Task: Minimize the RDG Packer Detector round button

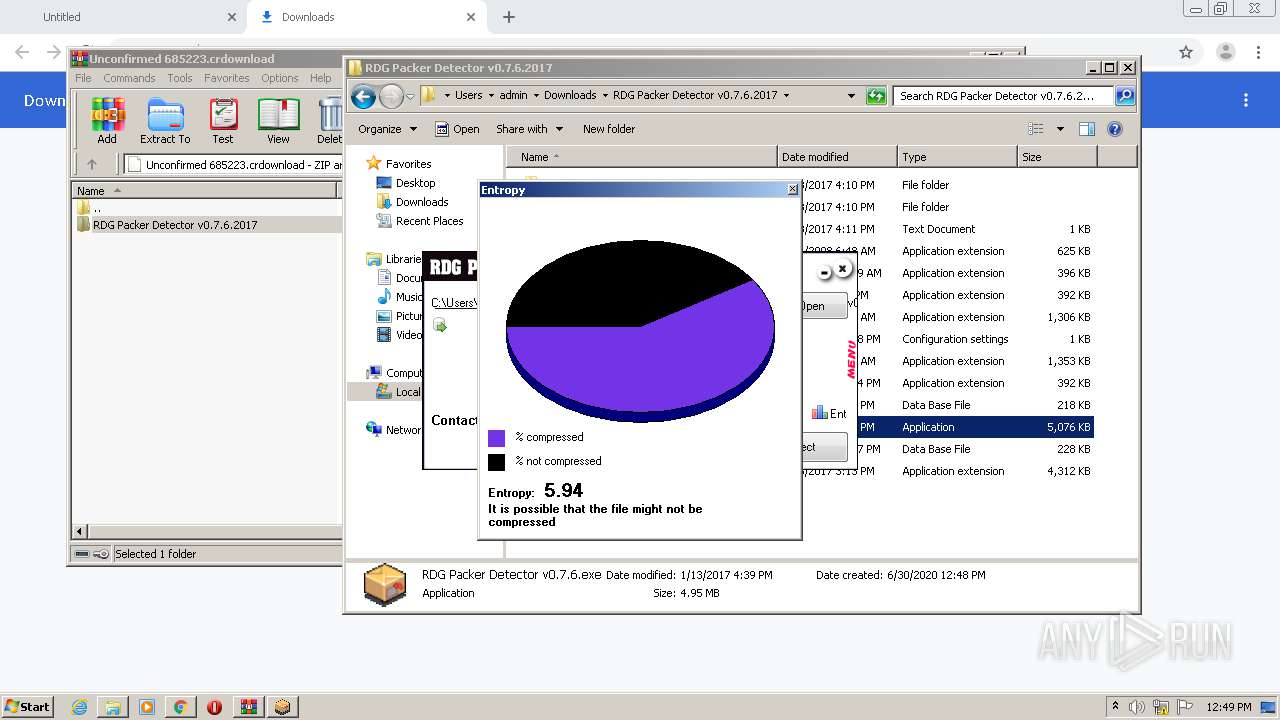Action: tap(825, 272)
